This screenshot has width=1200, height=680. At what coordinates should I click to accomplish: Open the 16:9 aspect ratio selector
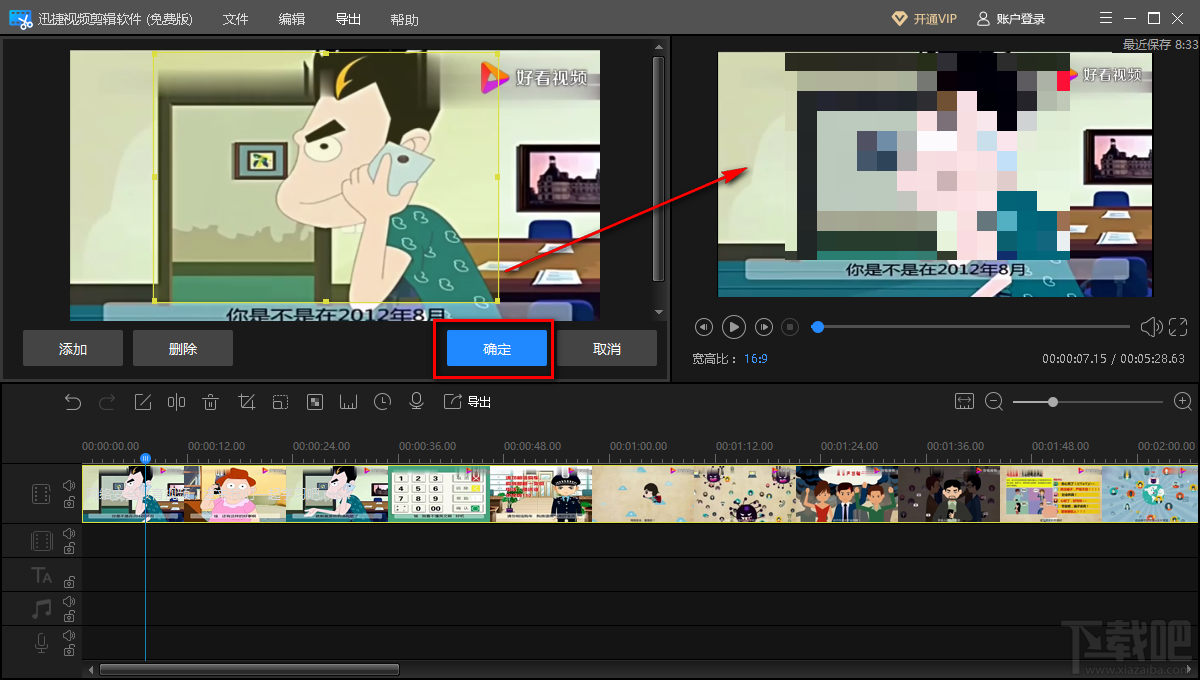(x=755, y=358)
